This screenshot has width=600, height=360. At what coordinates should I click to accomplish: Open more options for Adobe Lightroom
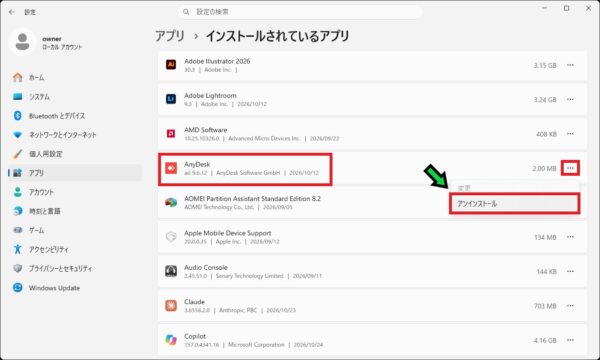pyautogui.click(x=570, y=99)
